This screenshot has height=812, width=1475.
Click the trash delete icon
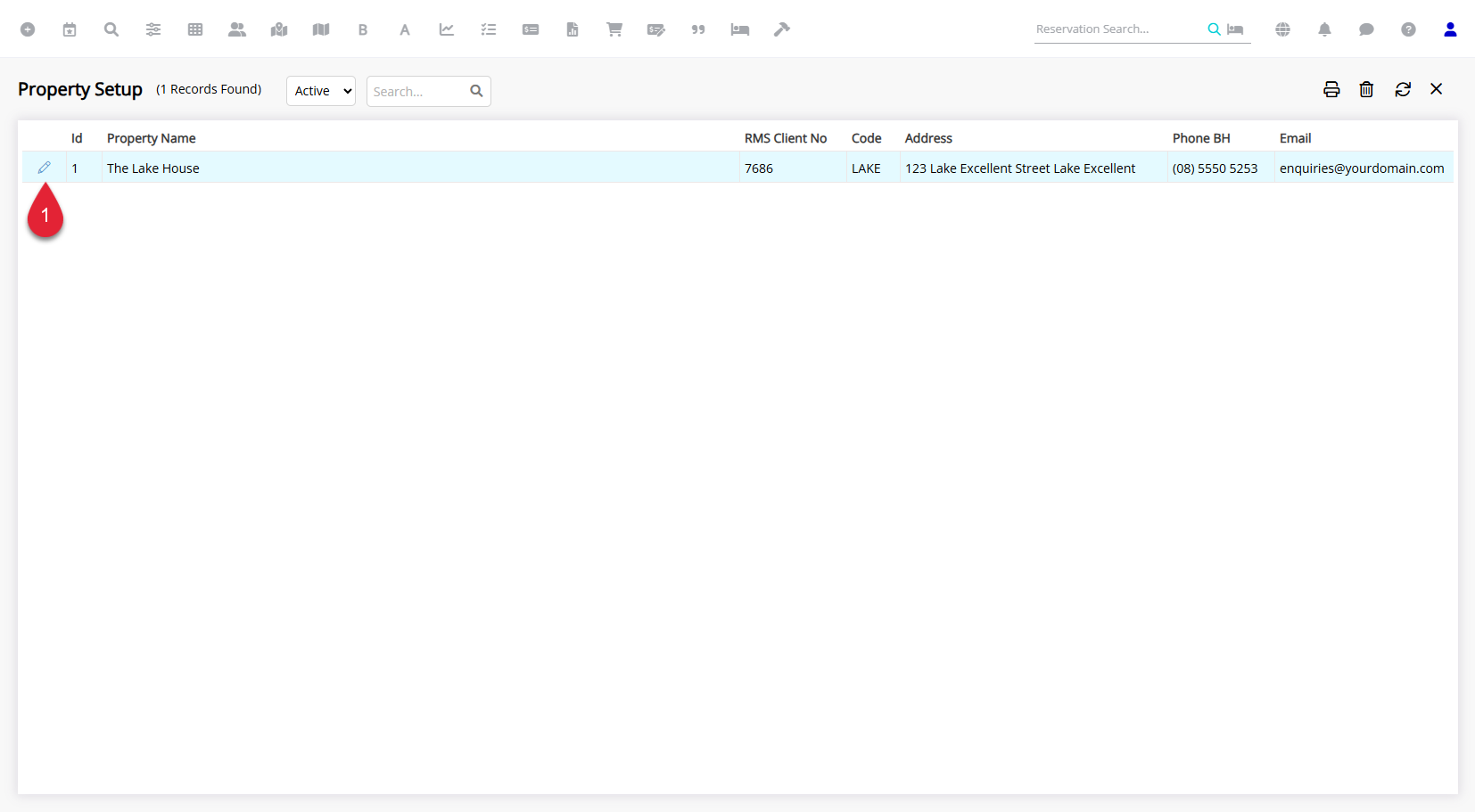click(1366, 89)
